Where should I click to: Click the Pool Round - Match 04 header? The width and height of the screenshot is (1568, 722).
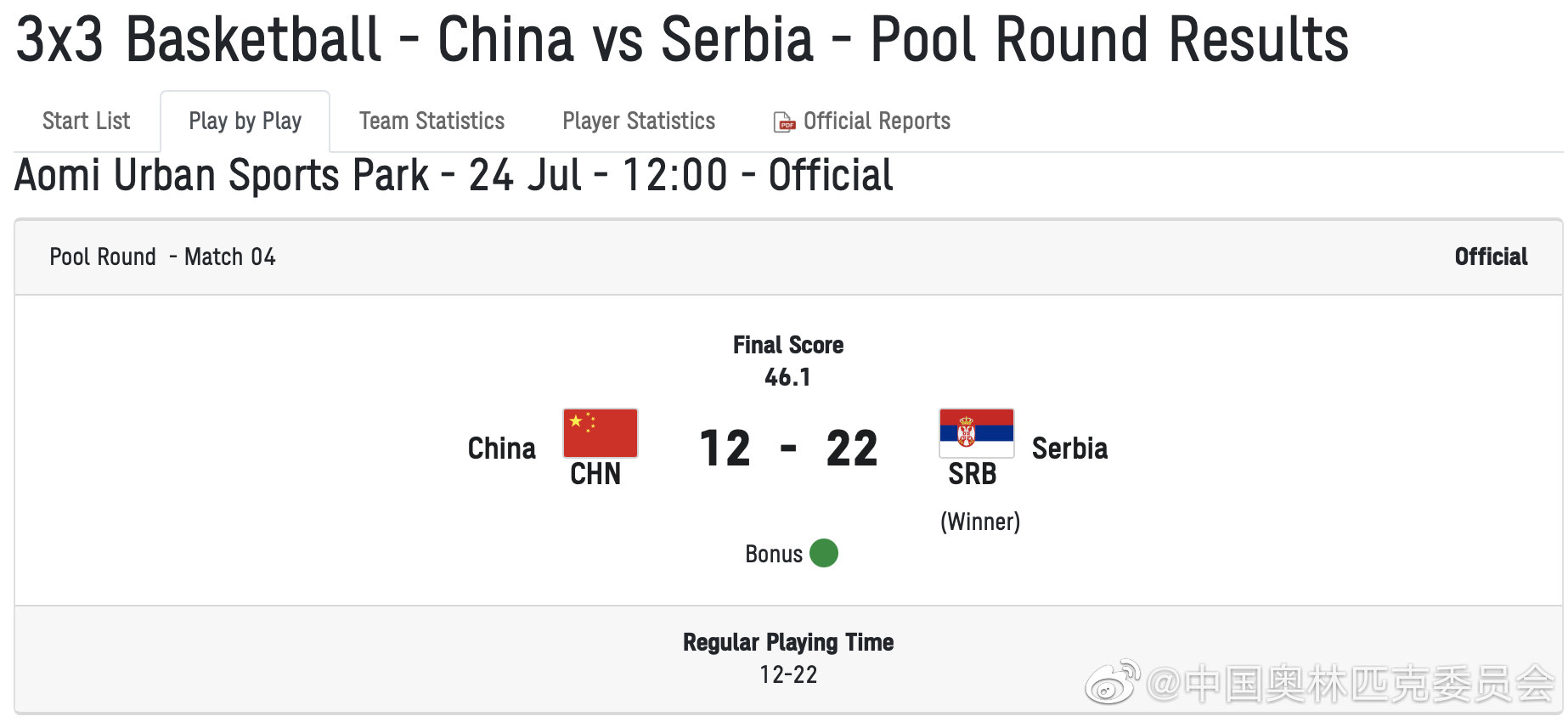pos(162,257)
